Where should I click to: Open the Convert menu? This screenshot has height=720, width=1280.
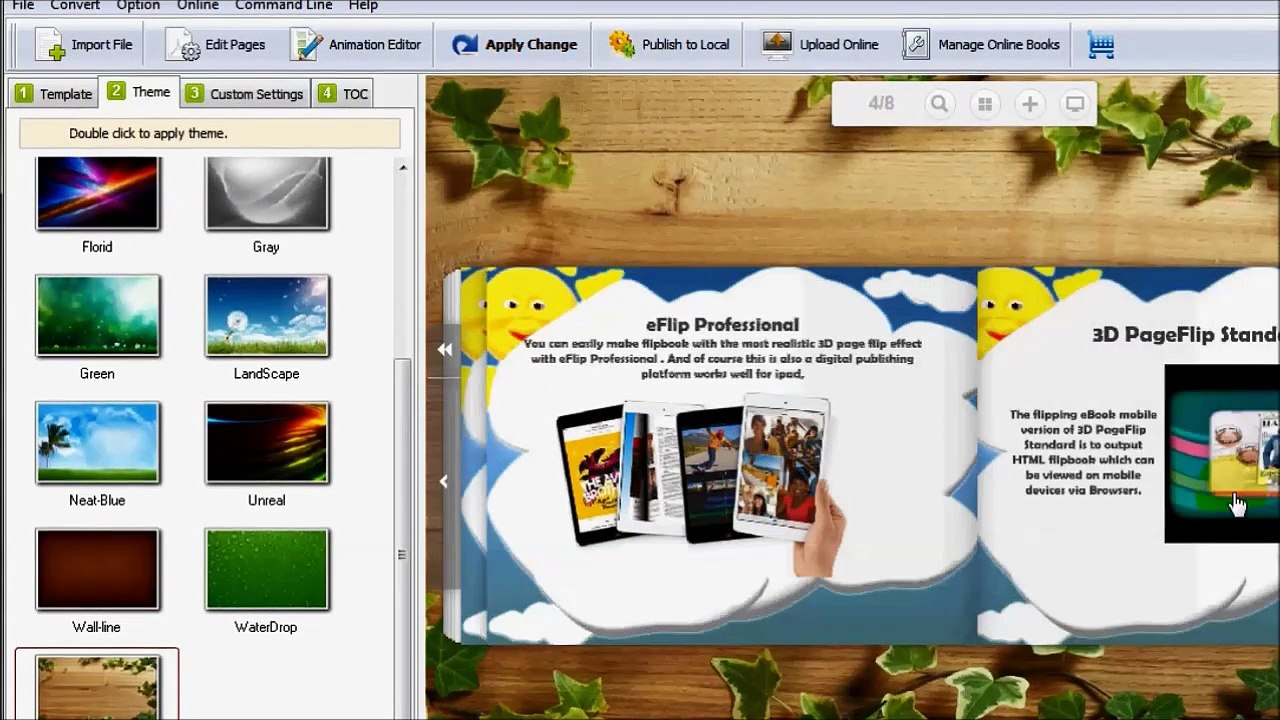click(x=75, y=5)
